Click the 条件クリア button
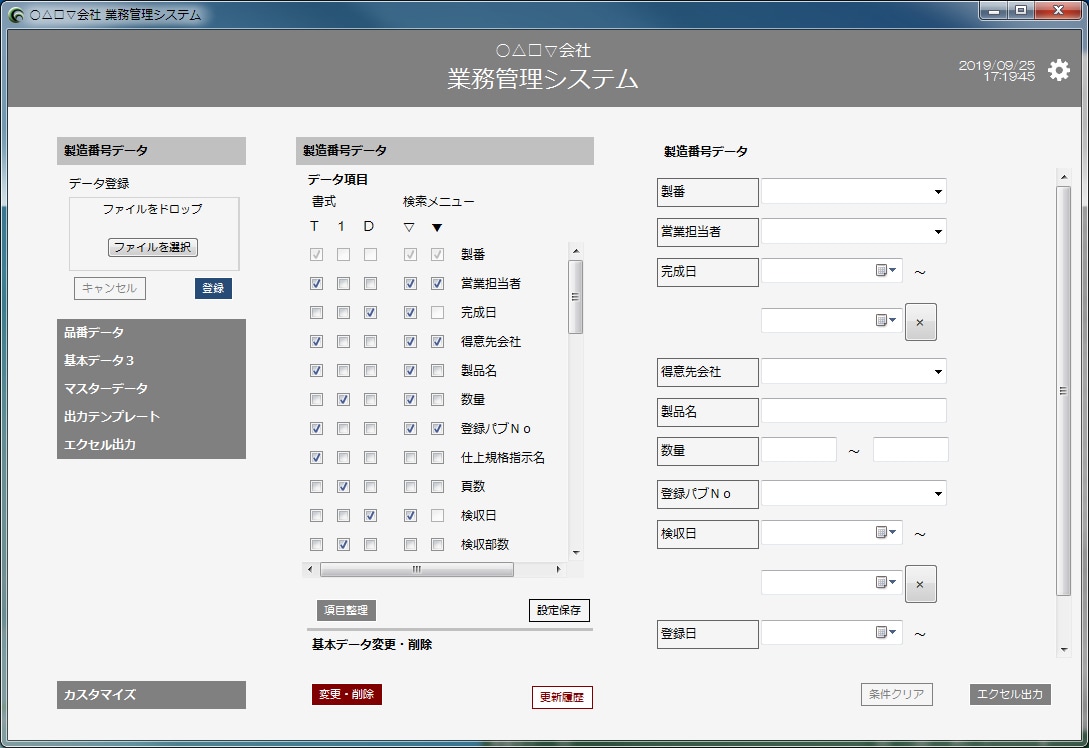The height and width of the screenshot is (748, 1089). 897,694
